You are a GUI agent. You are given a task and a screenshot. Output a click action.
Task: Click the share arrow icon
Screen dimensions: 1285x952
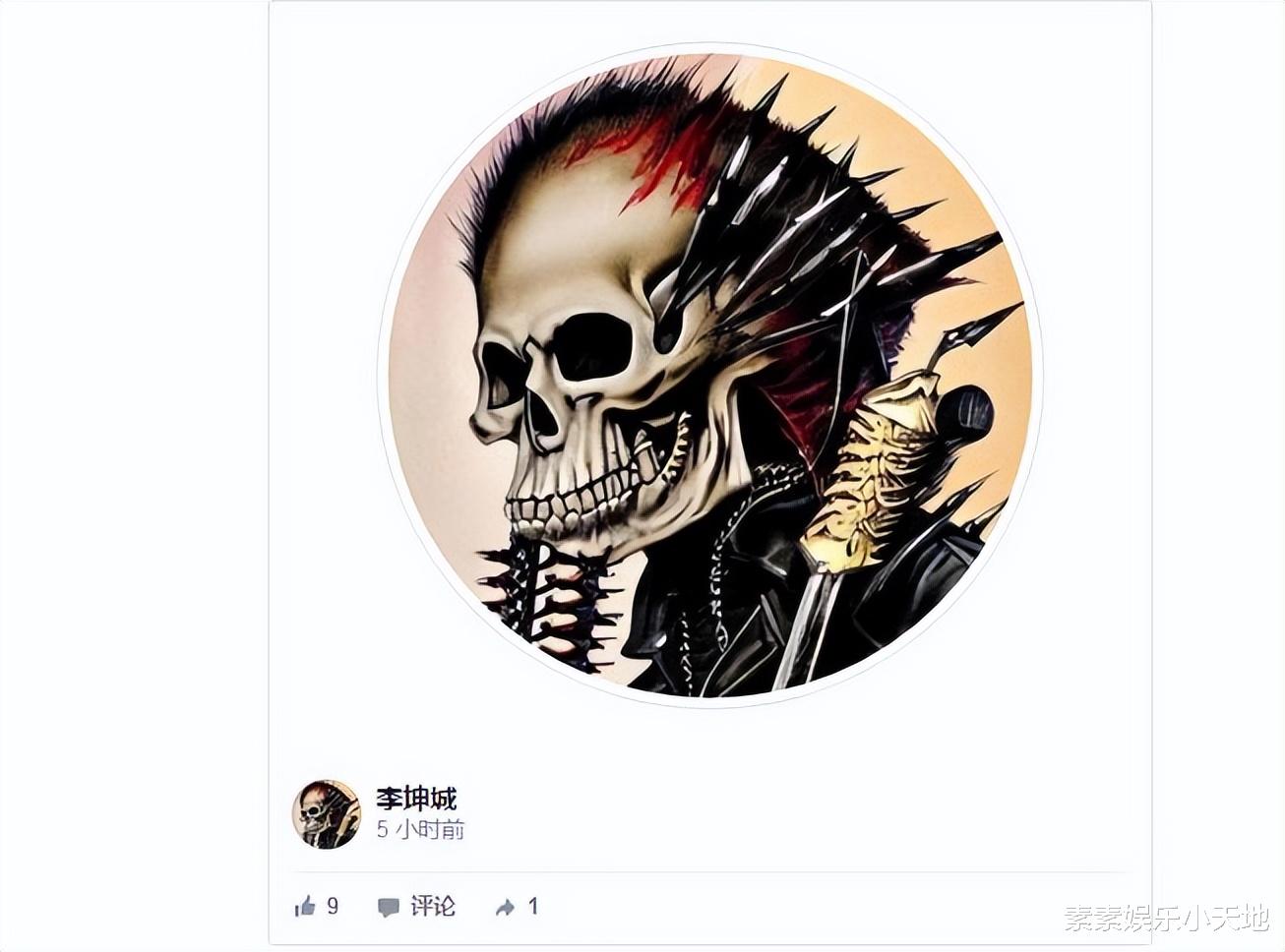(506, 908)
